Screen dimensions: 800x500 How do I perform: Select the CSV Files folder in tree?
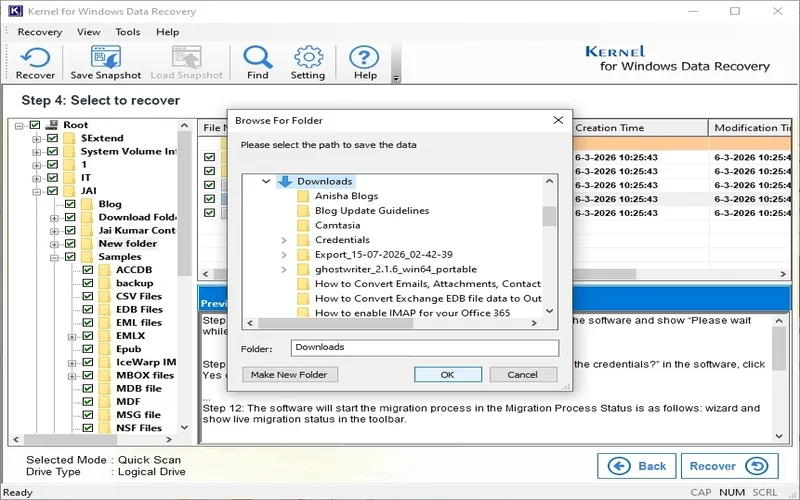point(139,296)
